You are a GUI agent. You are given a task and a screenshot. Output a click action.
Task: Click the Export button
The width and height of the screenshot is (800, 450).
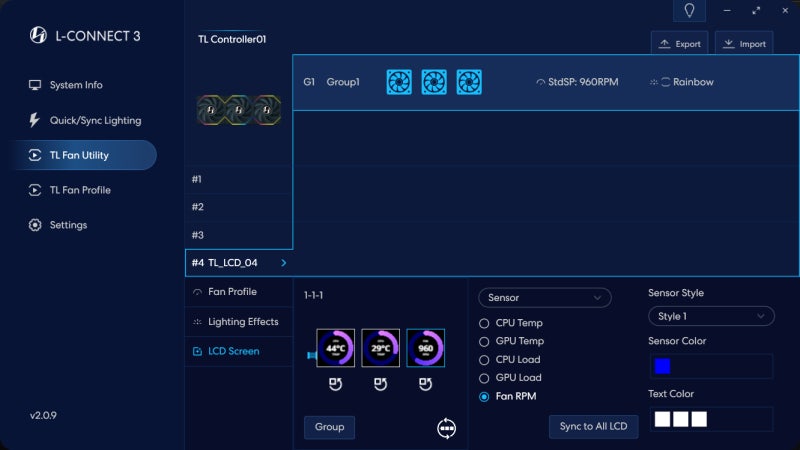pyautogui.click(x=680, y=44)
